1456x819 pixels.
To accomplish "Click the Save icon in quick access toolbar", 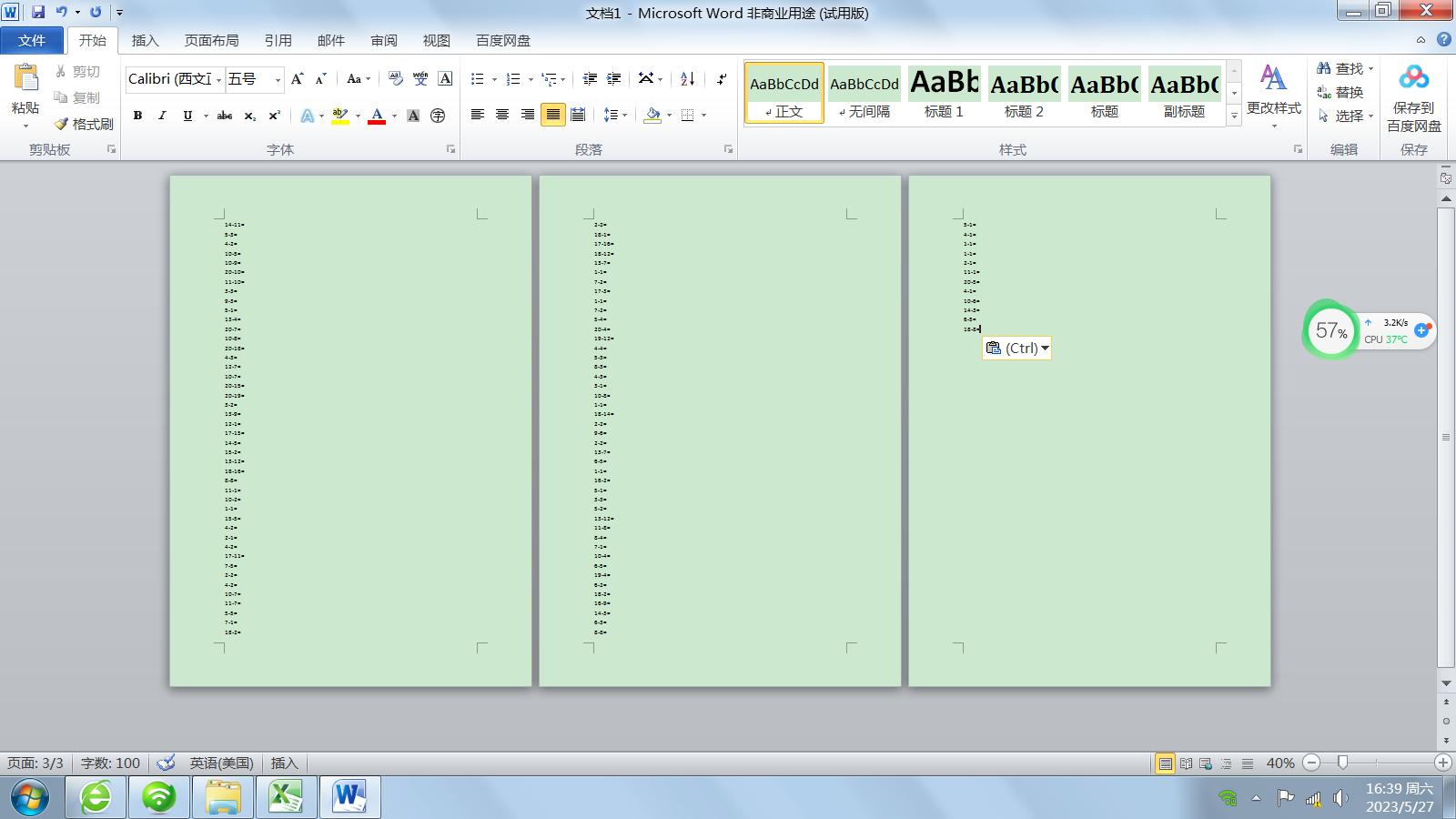I will (38, 13).
